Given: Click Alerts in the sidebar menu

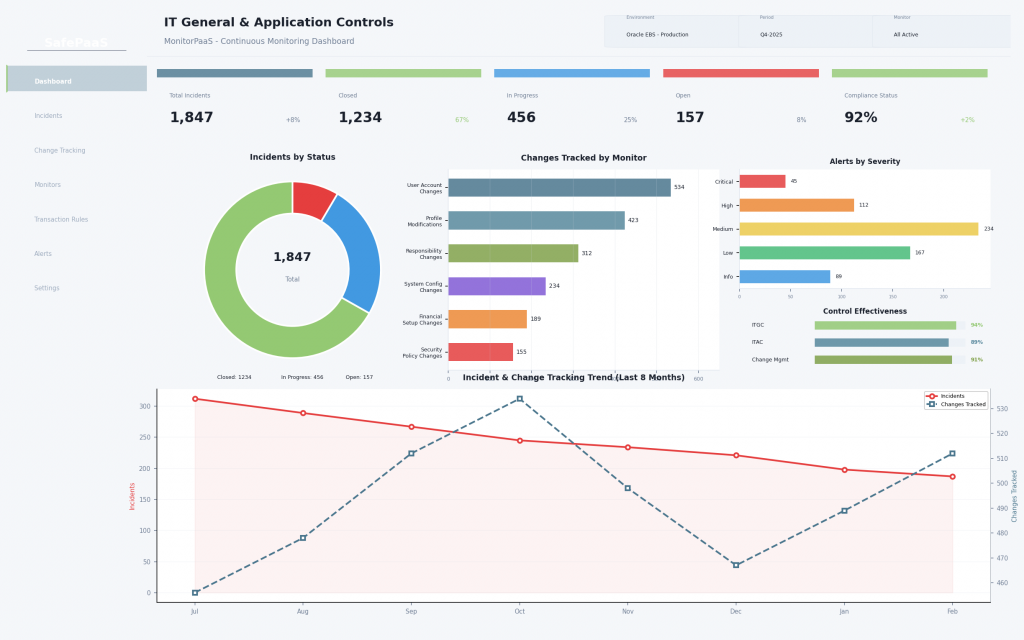Looking at the screenshot, I should 43,253.
